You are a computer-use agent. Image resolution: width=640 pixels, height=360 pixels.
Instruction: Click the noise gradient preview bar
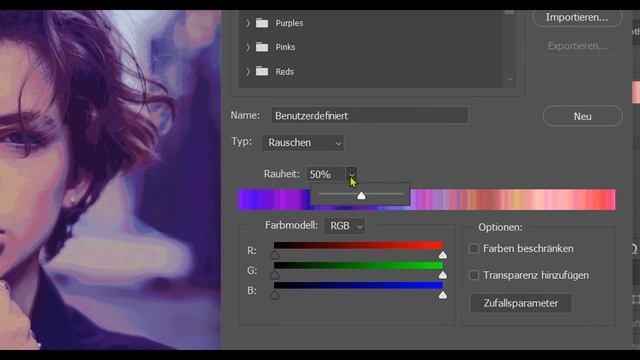tap(427, 200)
